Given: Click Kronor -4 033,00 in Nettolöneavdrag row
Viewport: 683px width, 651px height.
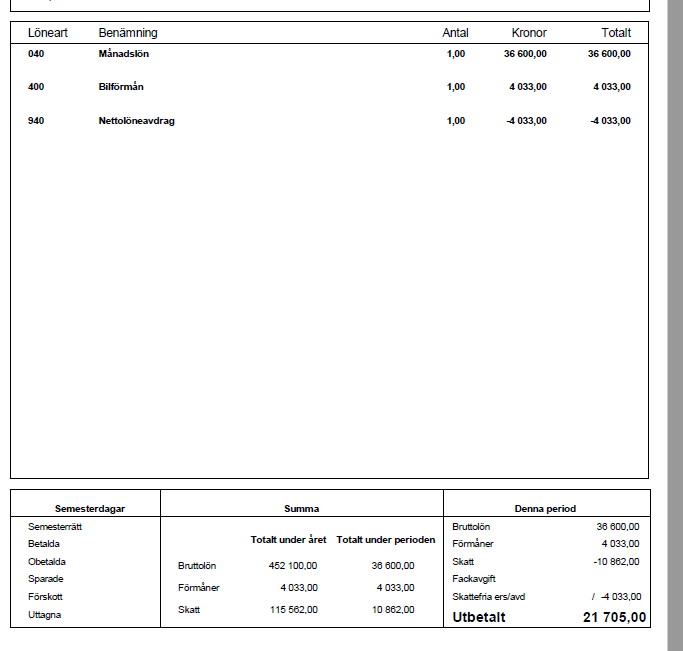Looking at the screenshot, I should click(x=526, y=121).
